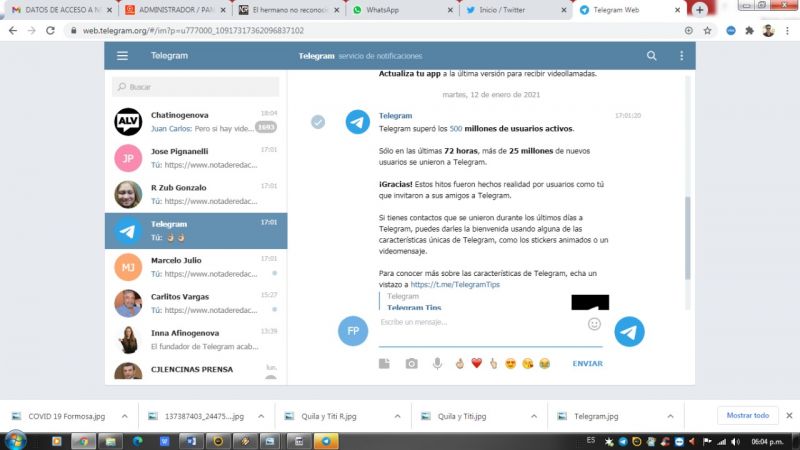Open the Chatinogenova chat

coord(196,122)
